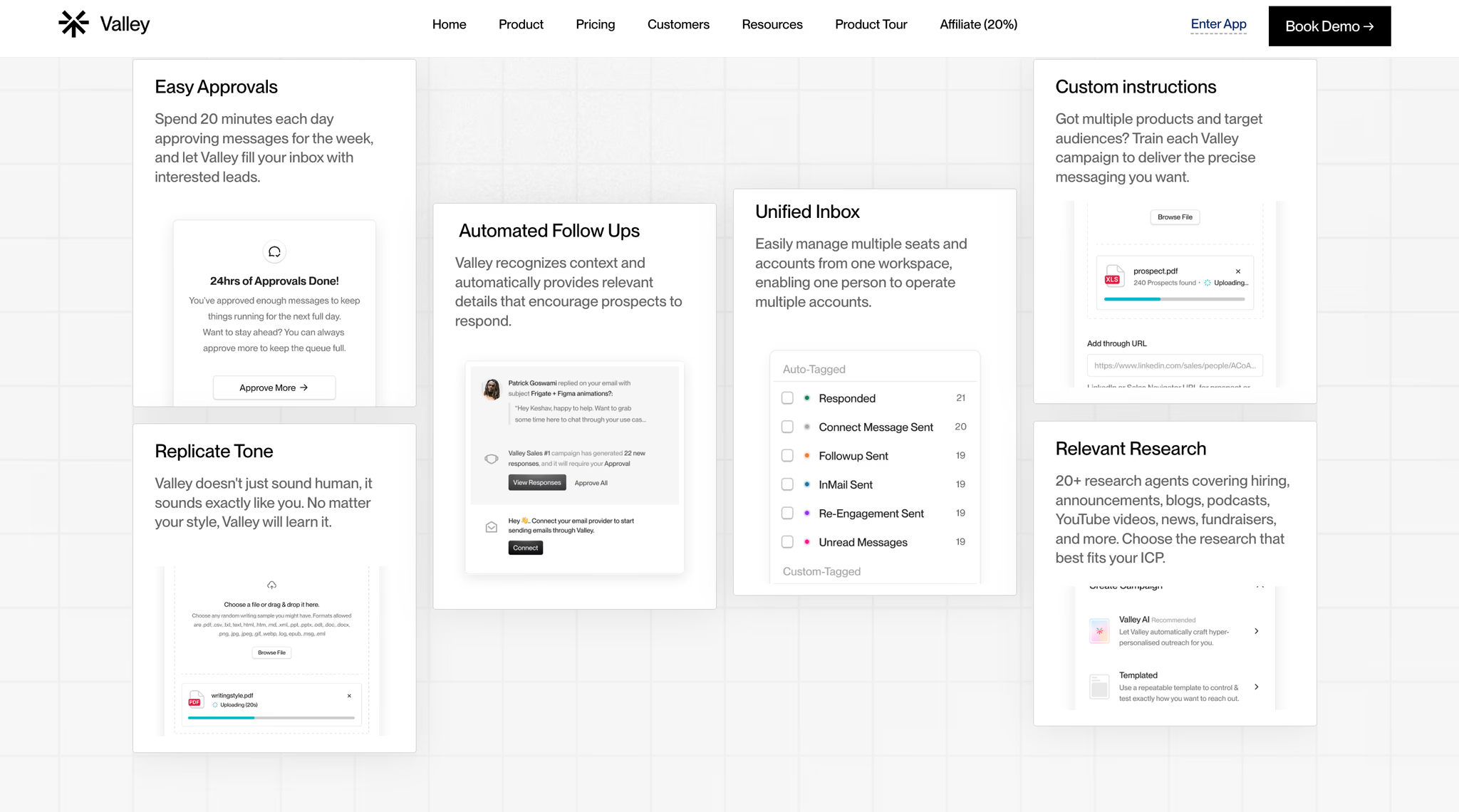Click the Relevant Research heading
This screenshot has height=812, width=1459.
coord(1131,449)
